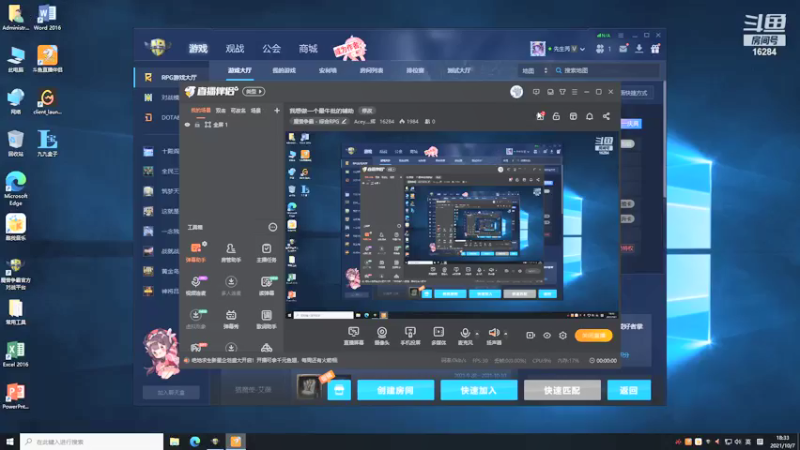Click the record video icon beside preview eye
800x450 pixels.
530,335
